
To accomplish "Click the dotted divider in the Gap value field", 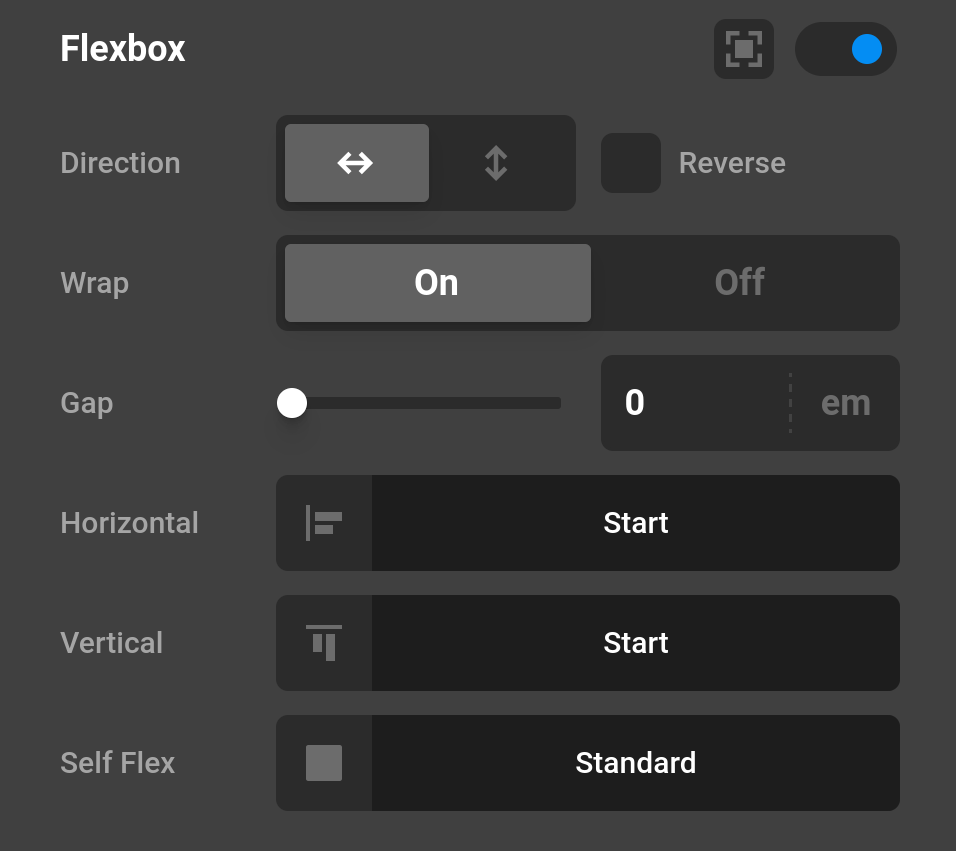I will tap(789, 402).
